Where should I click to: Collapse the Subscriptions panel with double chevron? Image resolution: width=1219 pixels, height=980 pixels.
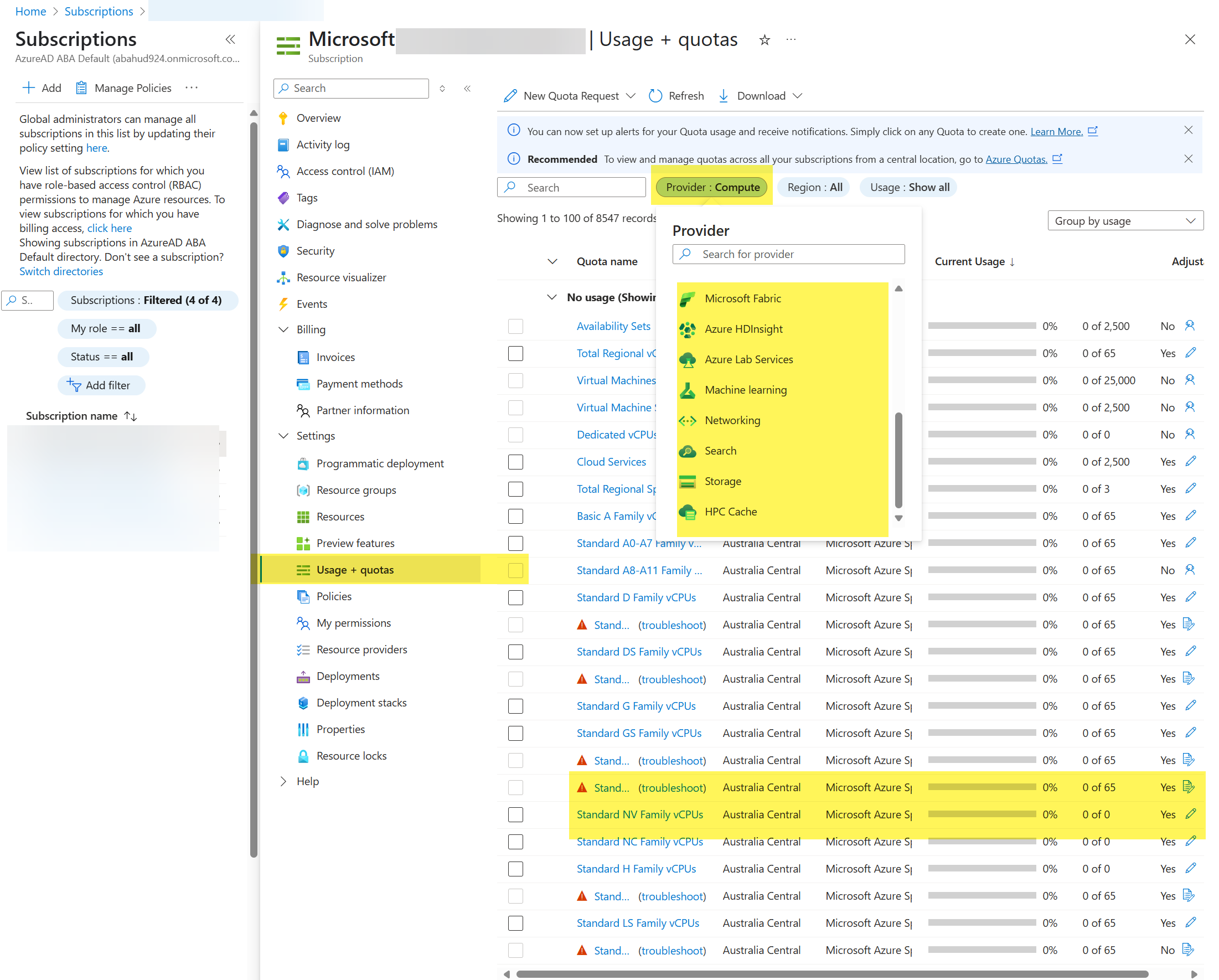pos(230,39)
